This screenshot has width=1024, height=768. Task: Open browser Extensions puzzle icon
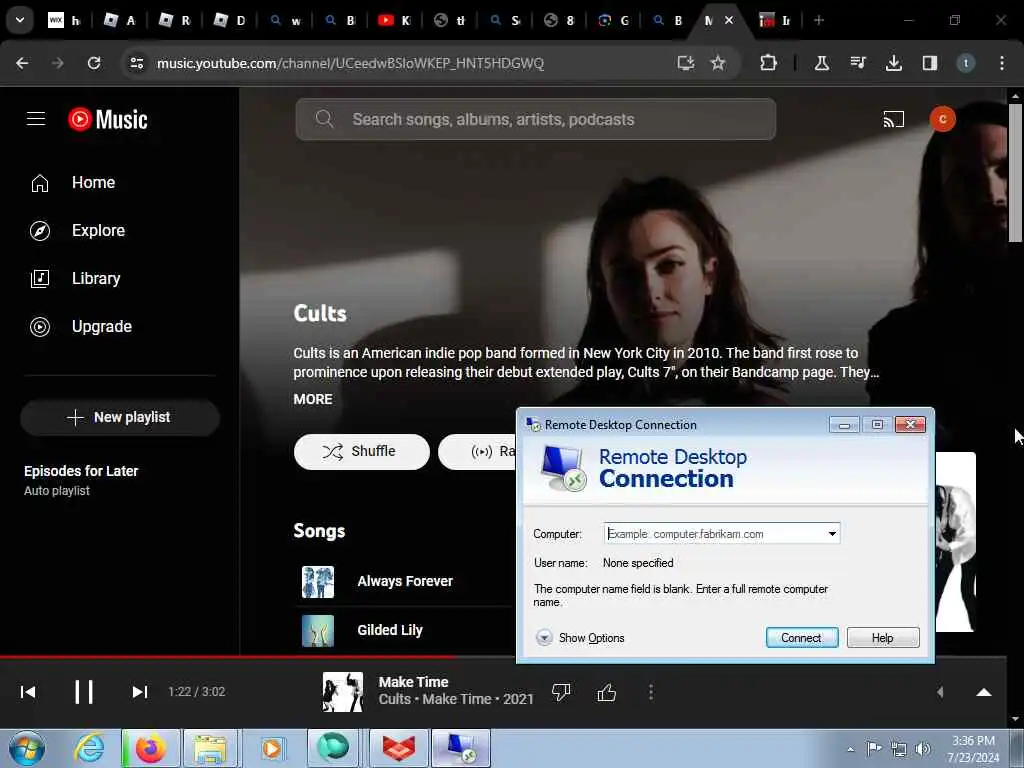[x=768, y=63]
